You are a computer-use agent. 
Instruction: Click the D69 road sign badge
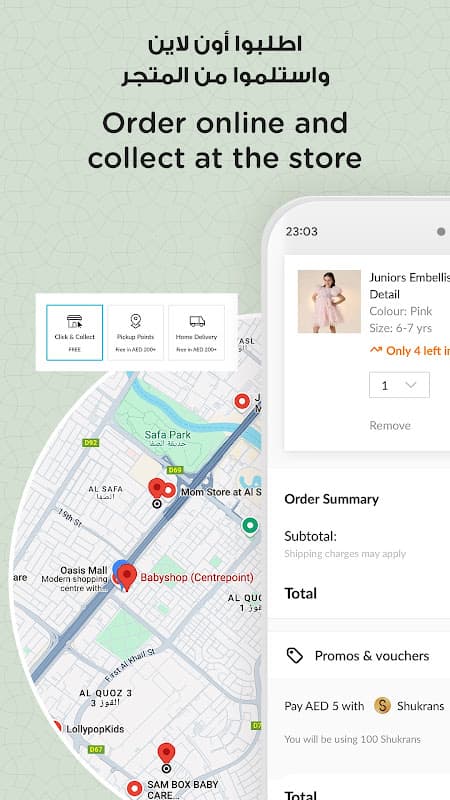coord(174,470)
